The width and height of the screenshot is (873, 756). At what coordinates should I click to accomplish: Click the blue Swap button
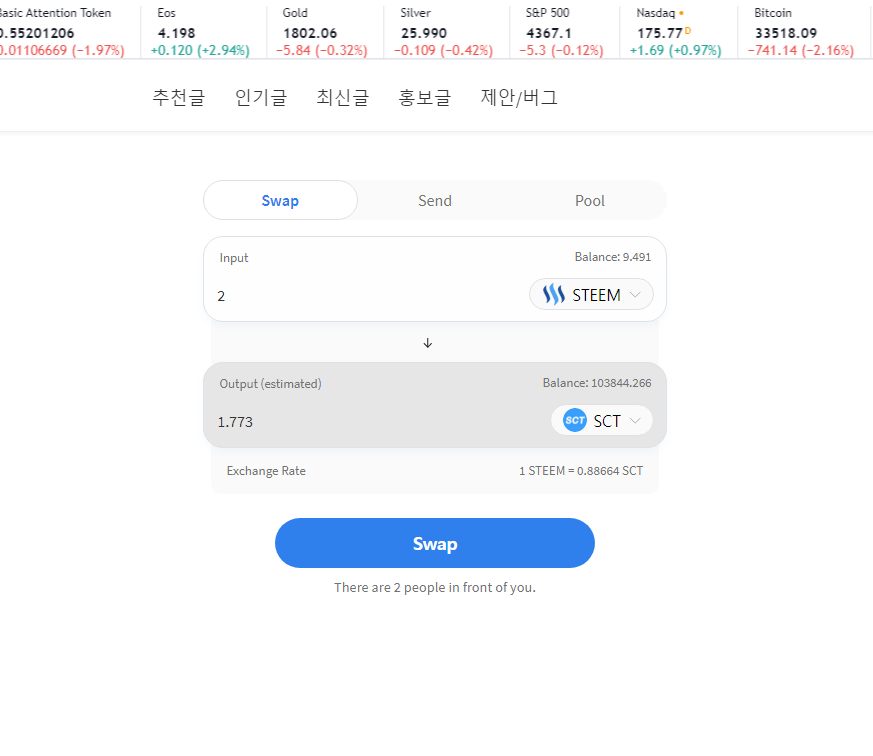click(435, 543)
